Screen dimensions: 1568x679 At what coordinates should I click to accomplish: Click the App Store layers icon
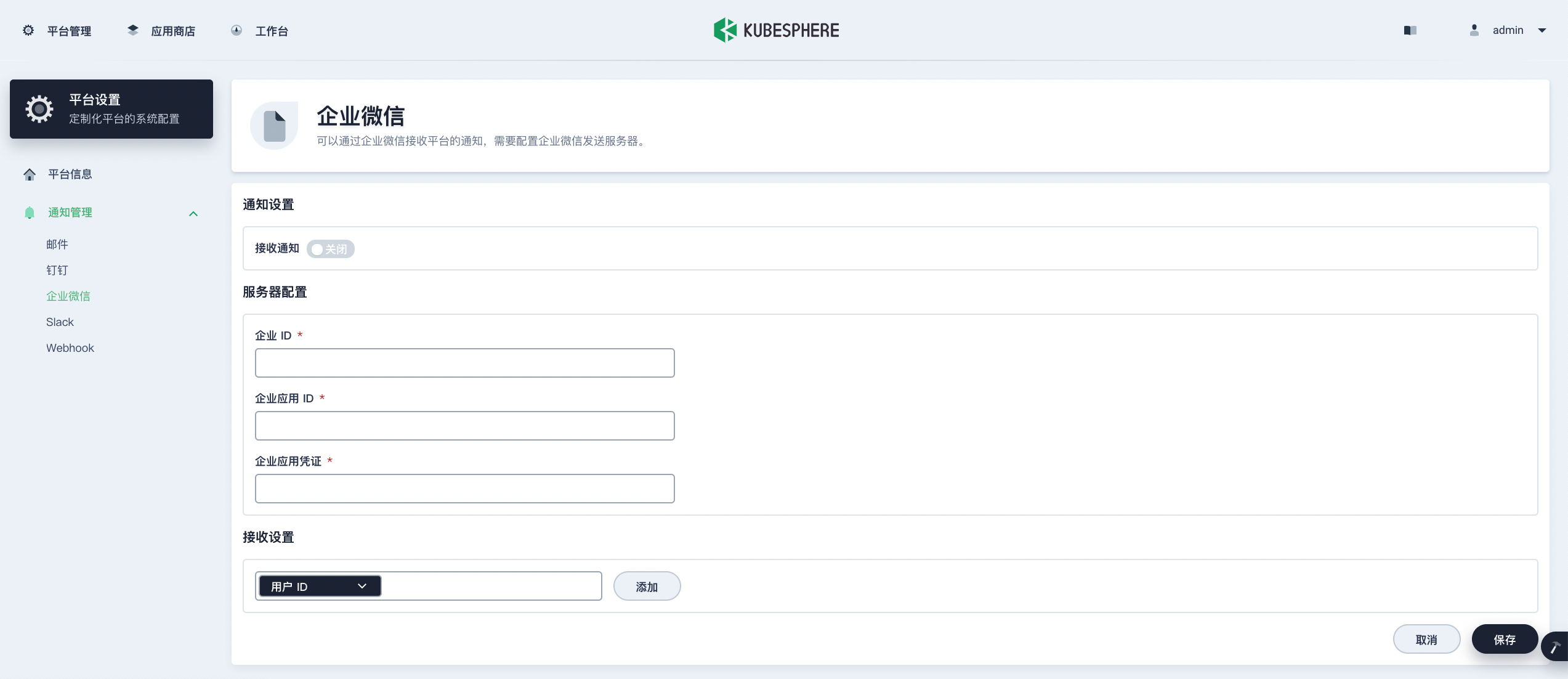tap(132, 30)
